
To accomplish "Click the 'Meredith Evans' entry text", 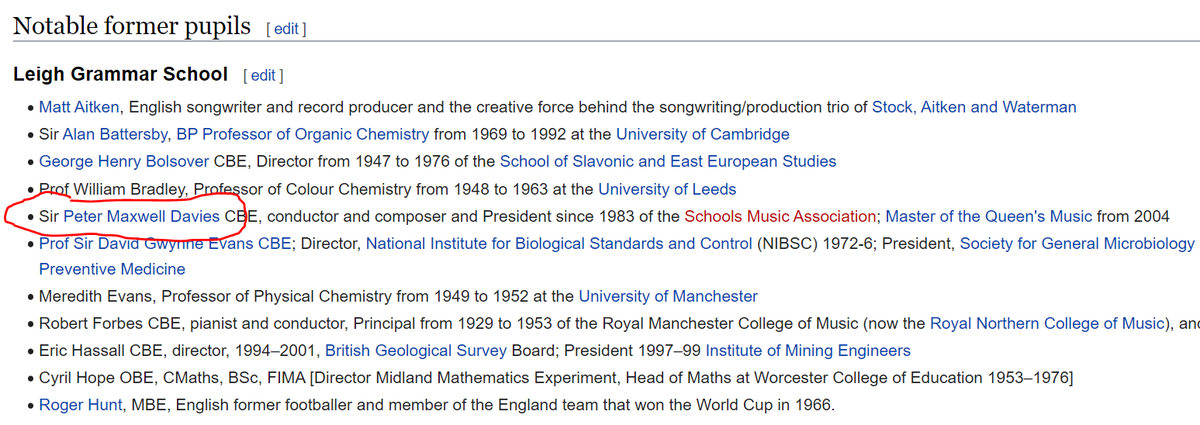I will [x=94, y=296].
